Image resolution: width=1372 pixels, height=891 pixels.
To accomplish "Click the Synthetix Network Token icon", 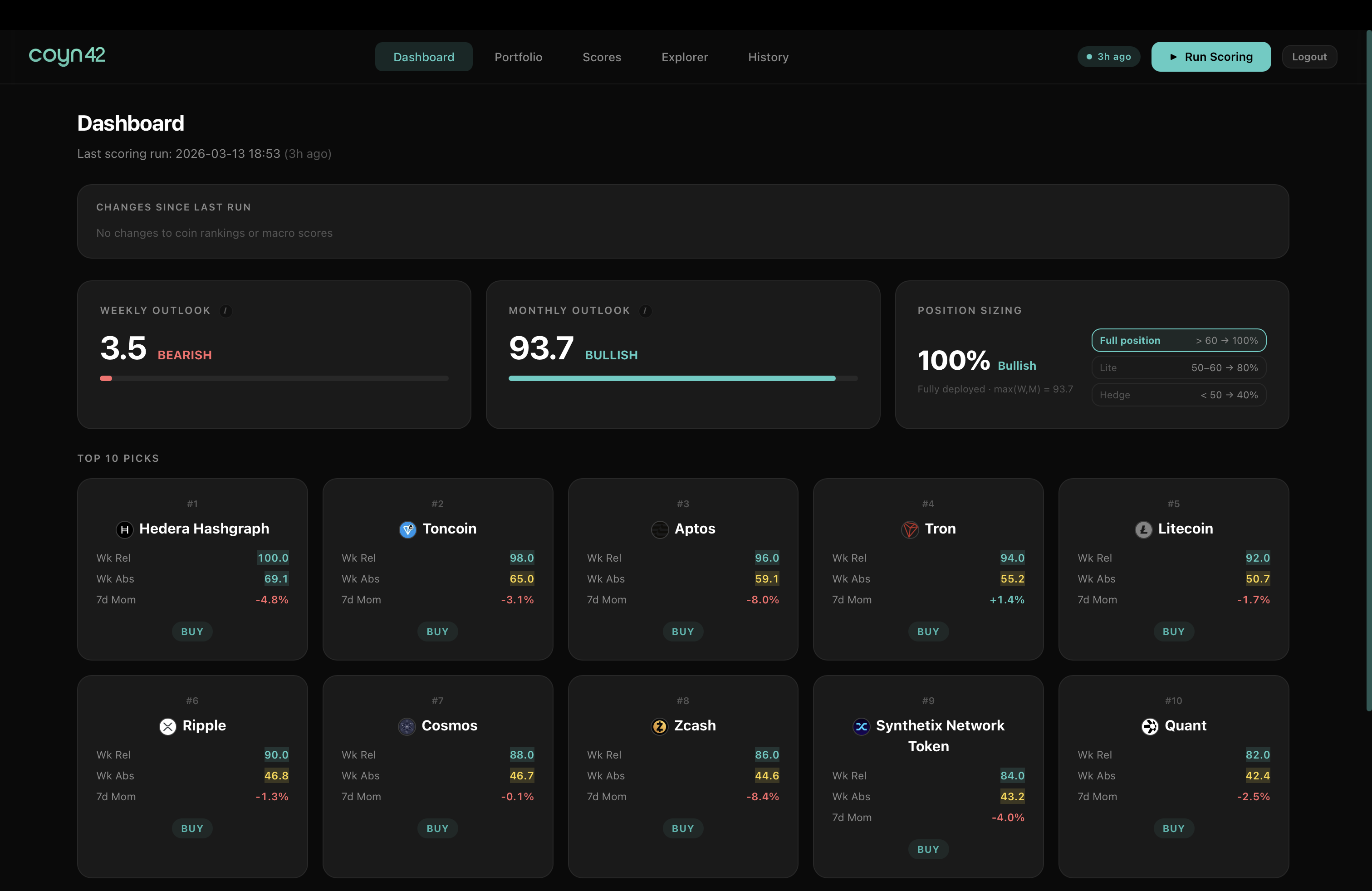I will (x=861, y=726).
